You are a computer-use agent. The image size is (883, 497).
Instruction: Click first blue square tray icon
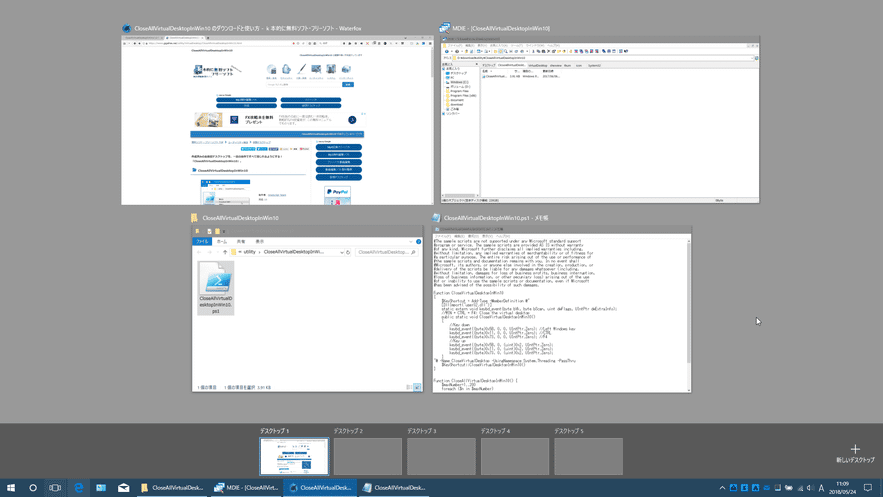point(733,488)
